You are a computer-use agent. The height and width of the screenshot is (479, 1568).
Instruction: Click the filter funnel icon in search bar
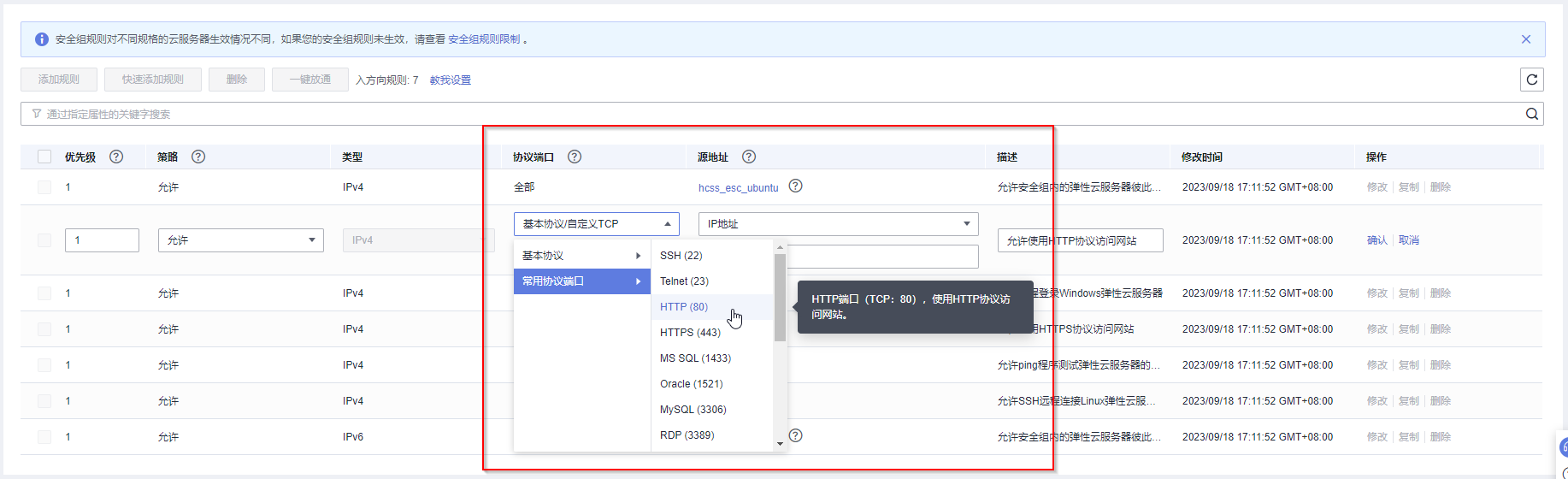click(x=37, y=114)
